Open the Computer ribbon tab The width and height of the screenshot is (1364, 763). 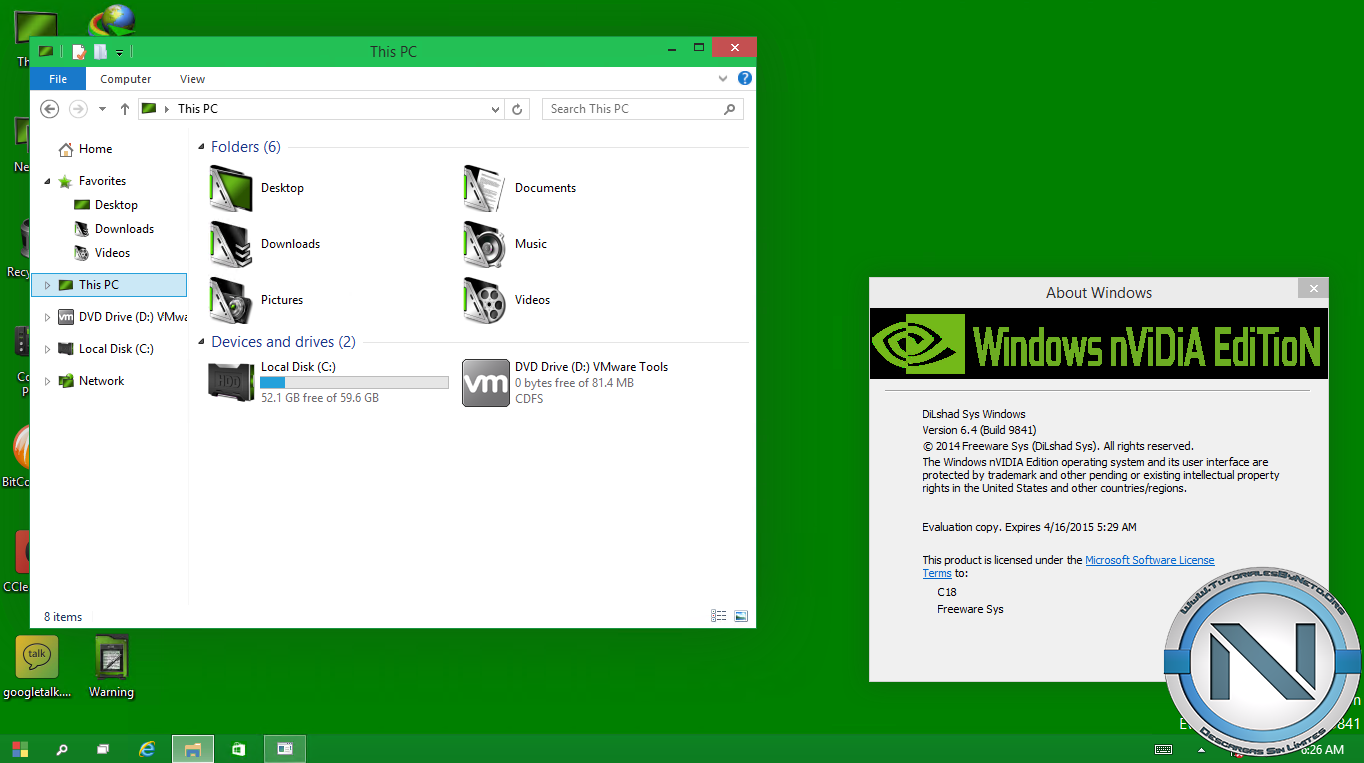126,79
